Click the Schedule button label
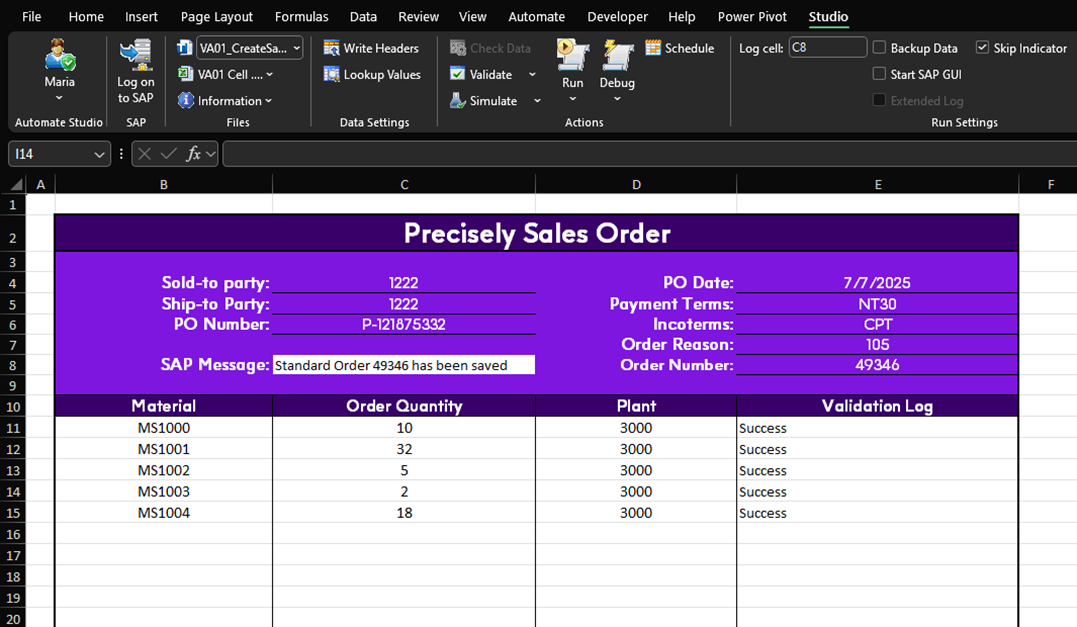The image size is (1077, 627). (690, 48)
